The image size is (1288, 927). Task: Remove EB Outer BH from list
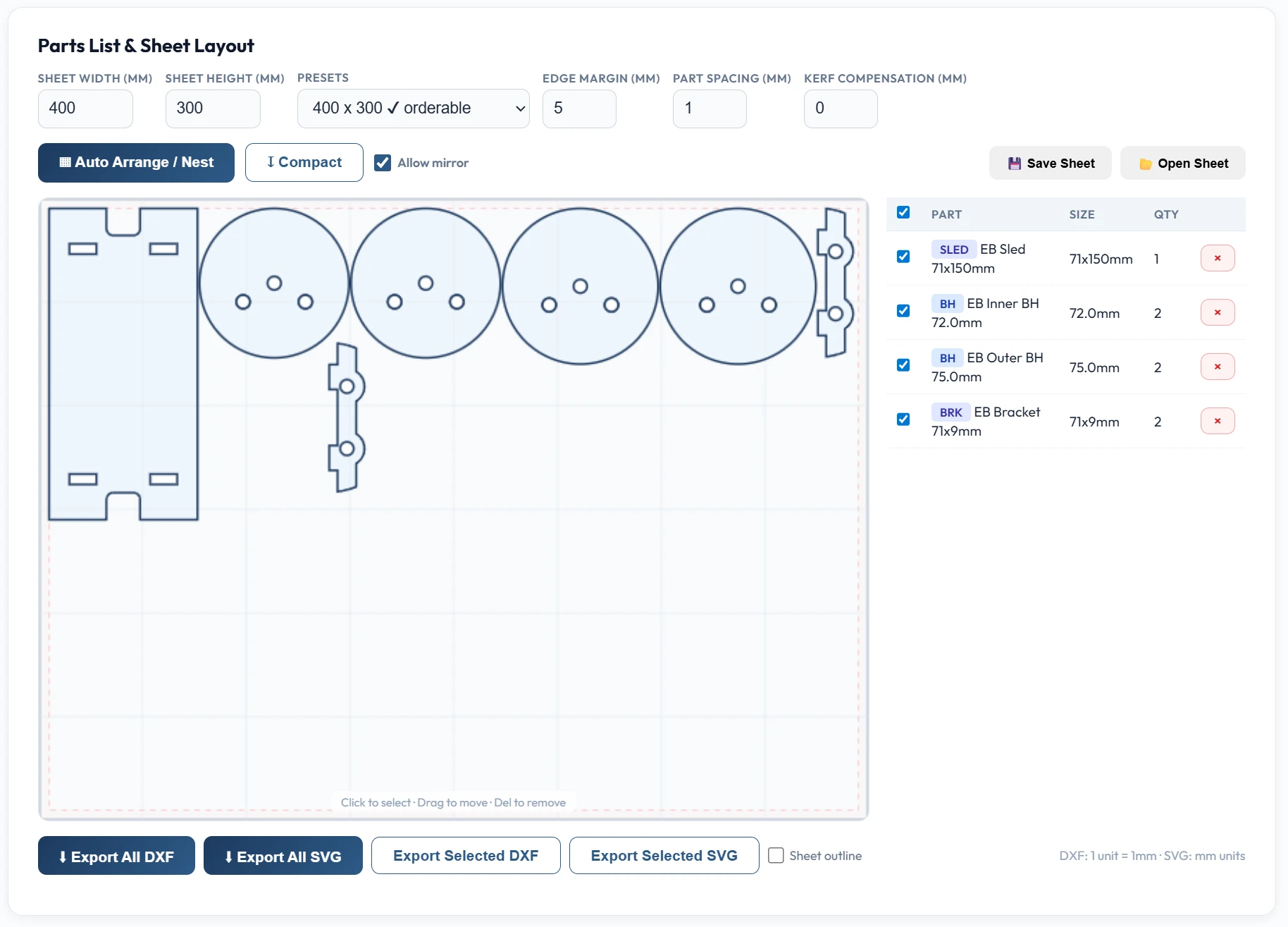1217,367
